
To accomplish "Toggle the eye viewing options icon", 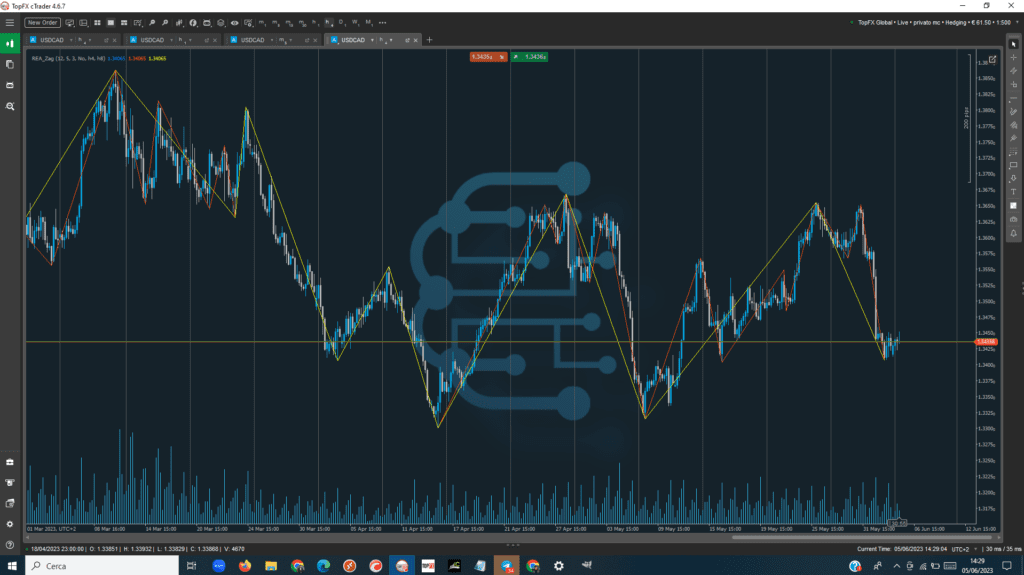I will pyautogui.click(x=234, y=22).
